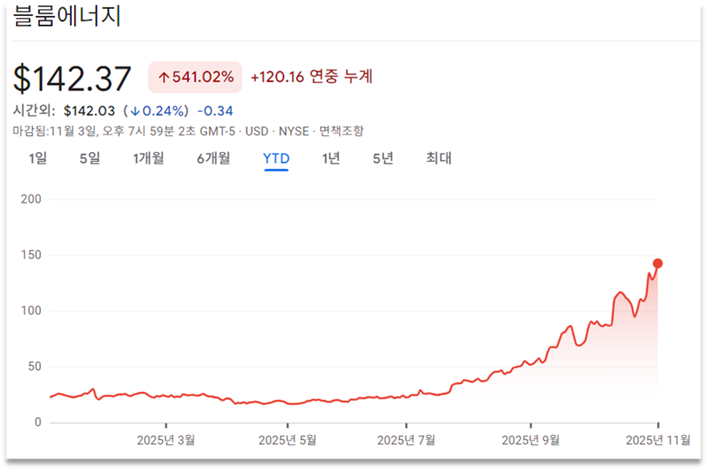Select the 5년 range tab
The image size is (708, 470).
click(x=383, y=158)
